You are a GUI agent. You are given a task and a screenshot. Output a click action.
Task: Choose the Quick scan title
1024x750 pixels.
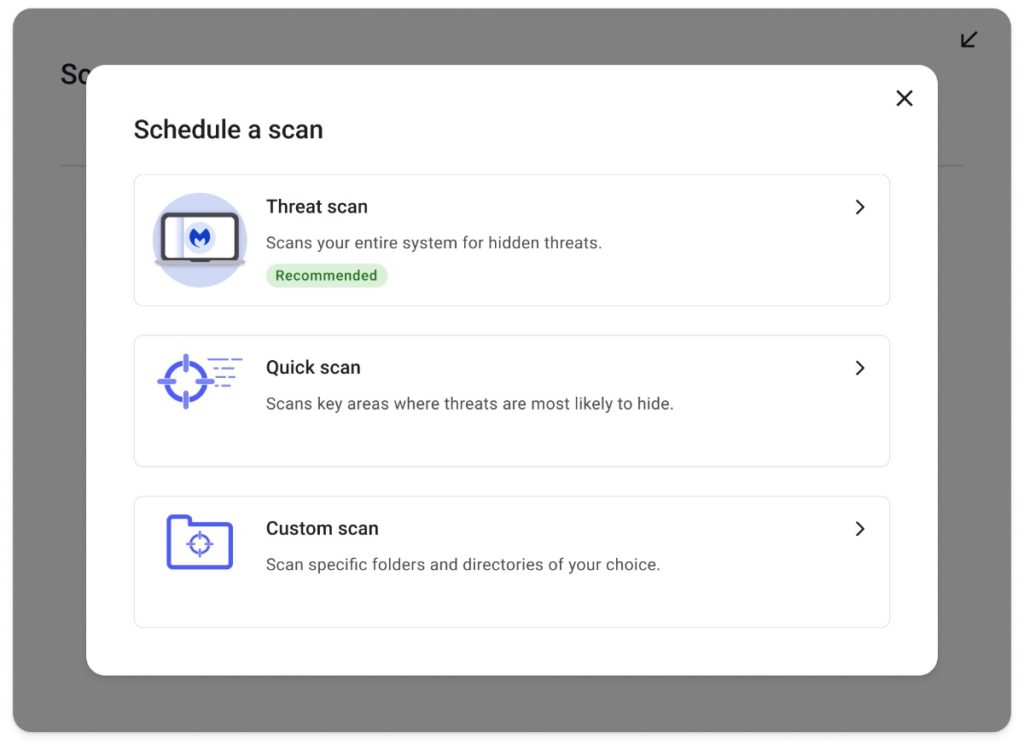pos(313,368)
